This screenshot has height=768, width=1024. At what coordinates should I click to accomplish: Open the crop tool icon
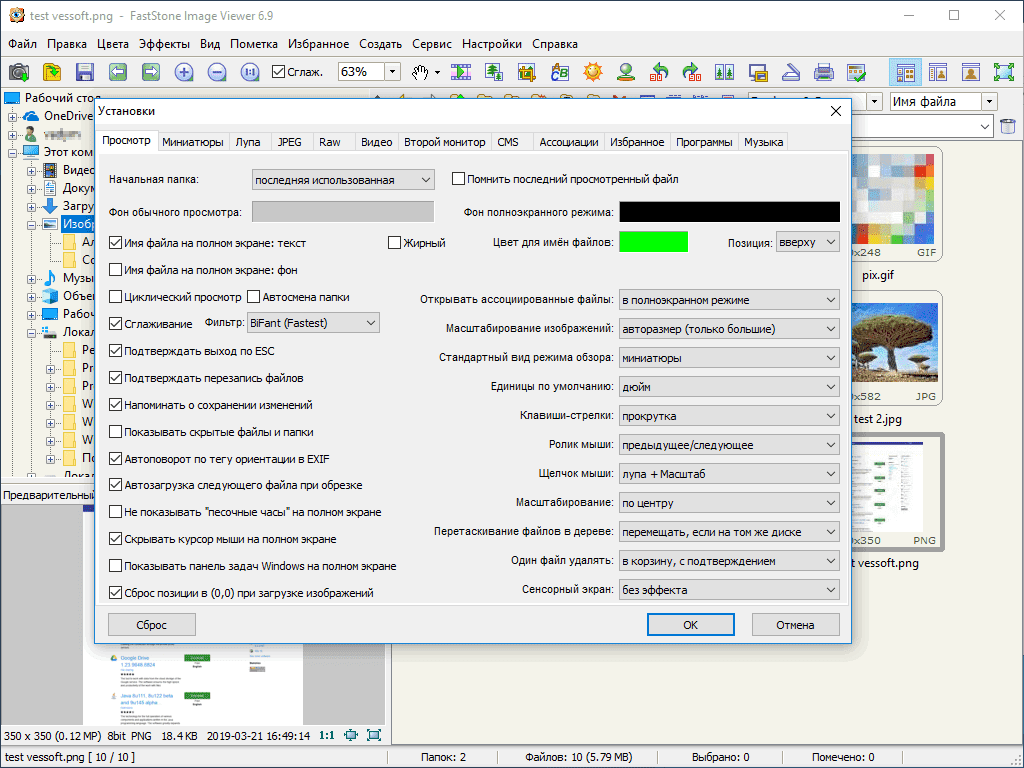click(x=526, y=72)
